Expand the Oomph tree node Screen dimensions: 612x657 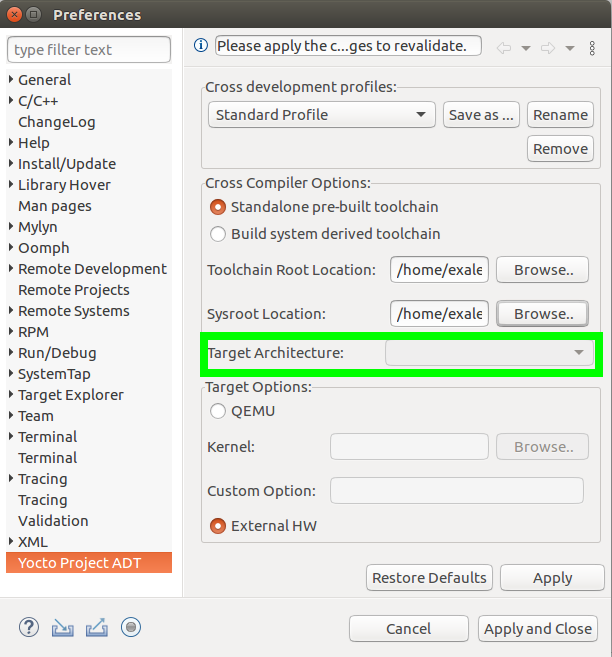11,247
